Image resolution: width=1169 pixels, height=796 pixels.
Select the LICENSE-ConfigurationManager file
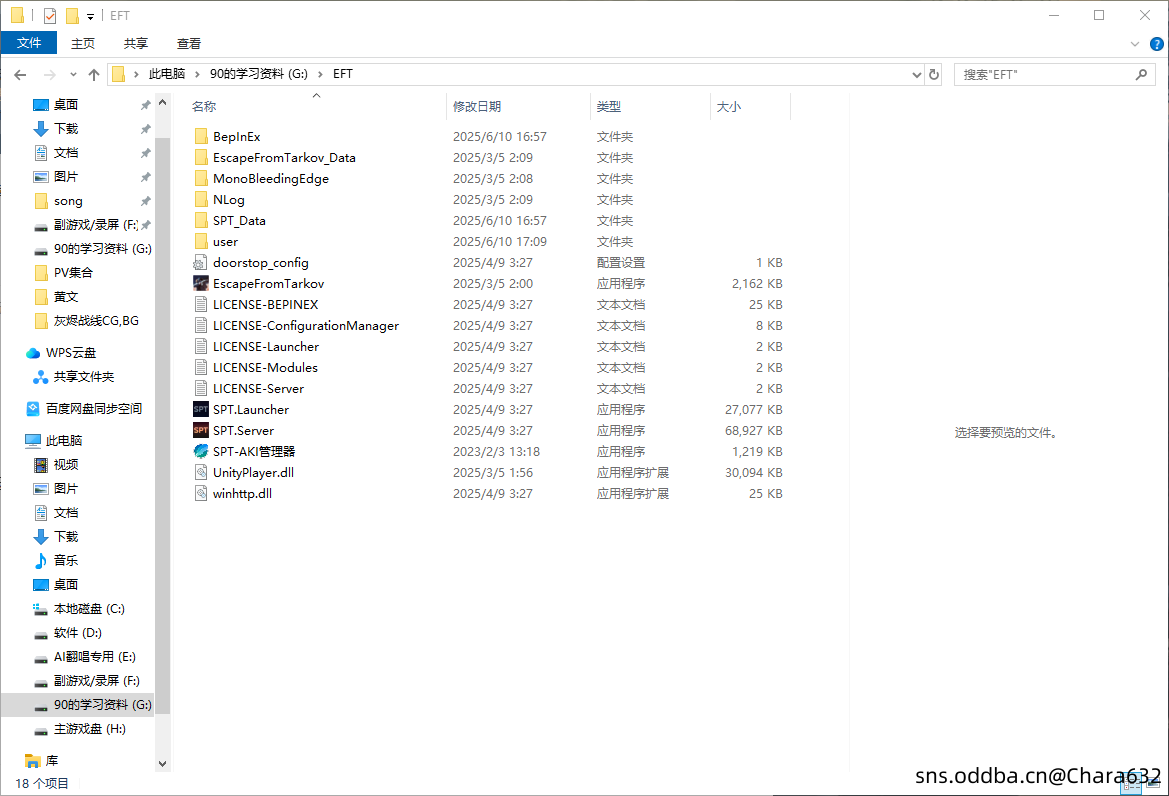(306, 326)
